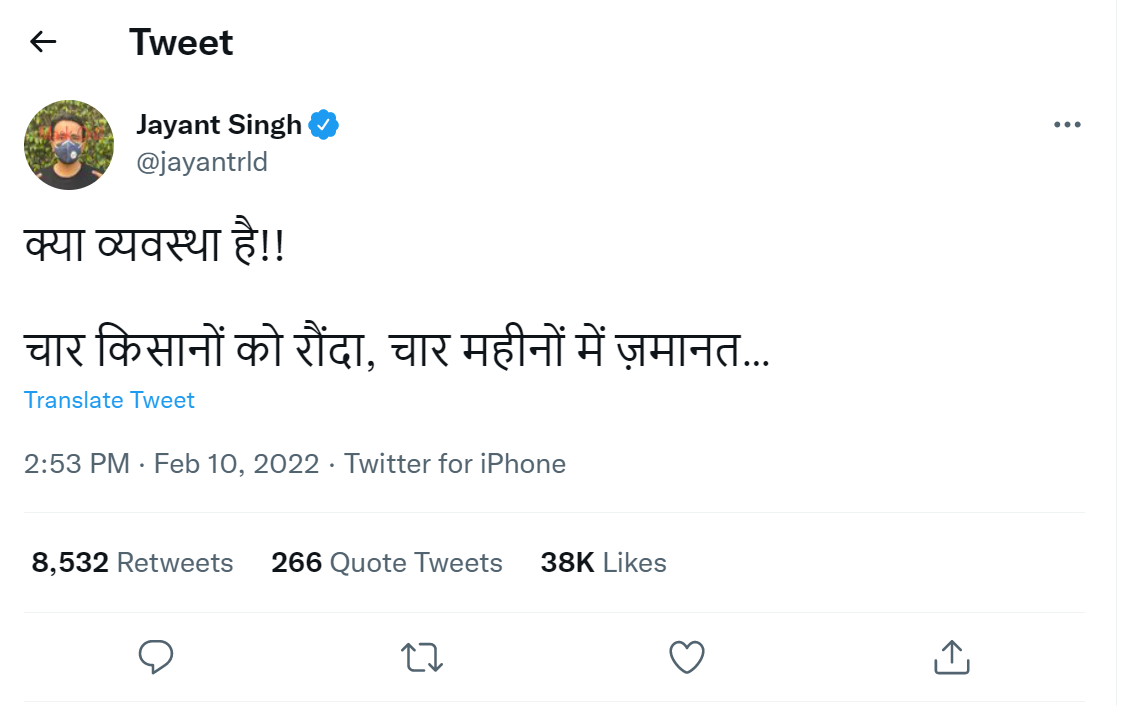Image resolution: width=1124 pixels, height=706 pixels.
Task: Click the Twitter for iPhone source label
Action: 455,463
